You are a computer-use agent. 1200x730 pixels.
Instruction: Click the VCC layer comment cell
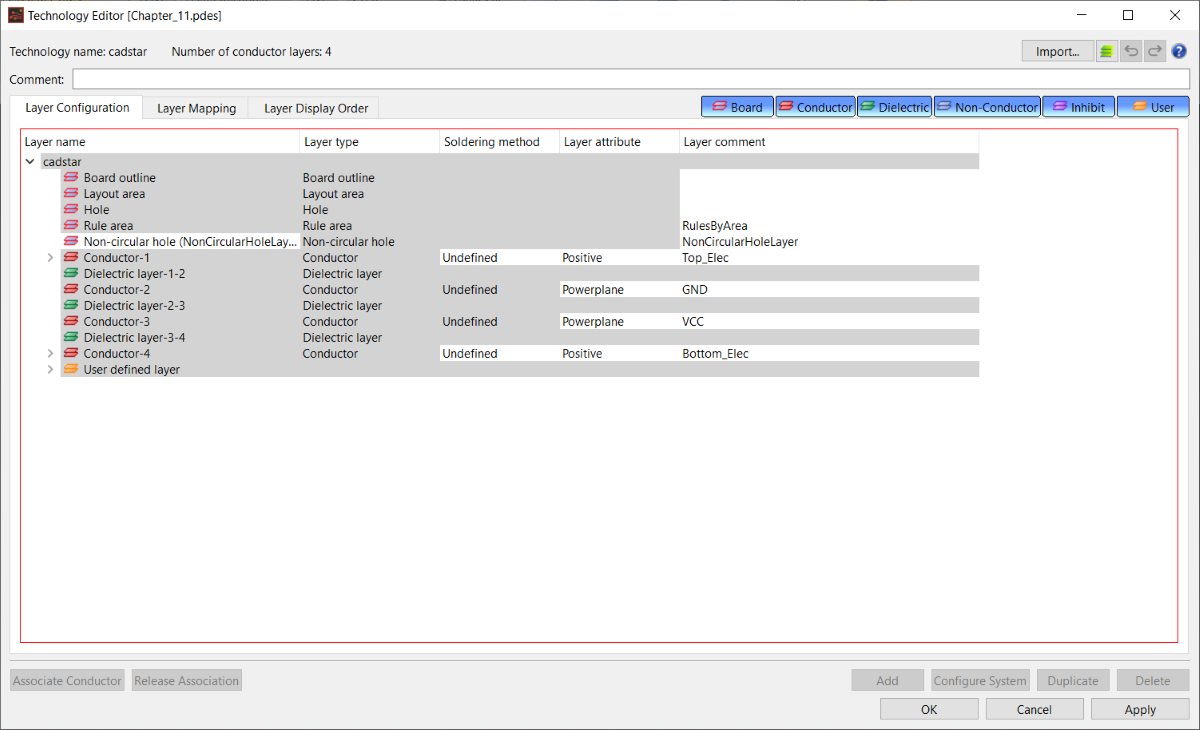pyautogui.click(x=829, y=322)
